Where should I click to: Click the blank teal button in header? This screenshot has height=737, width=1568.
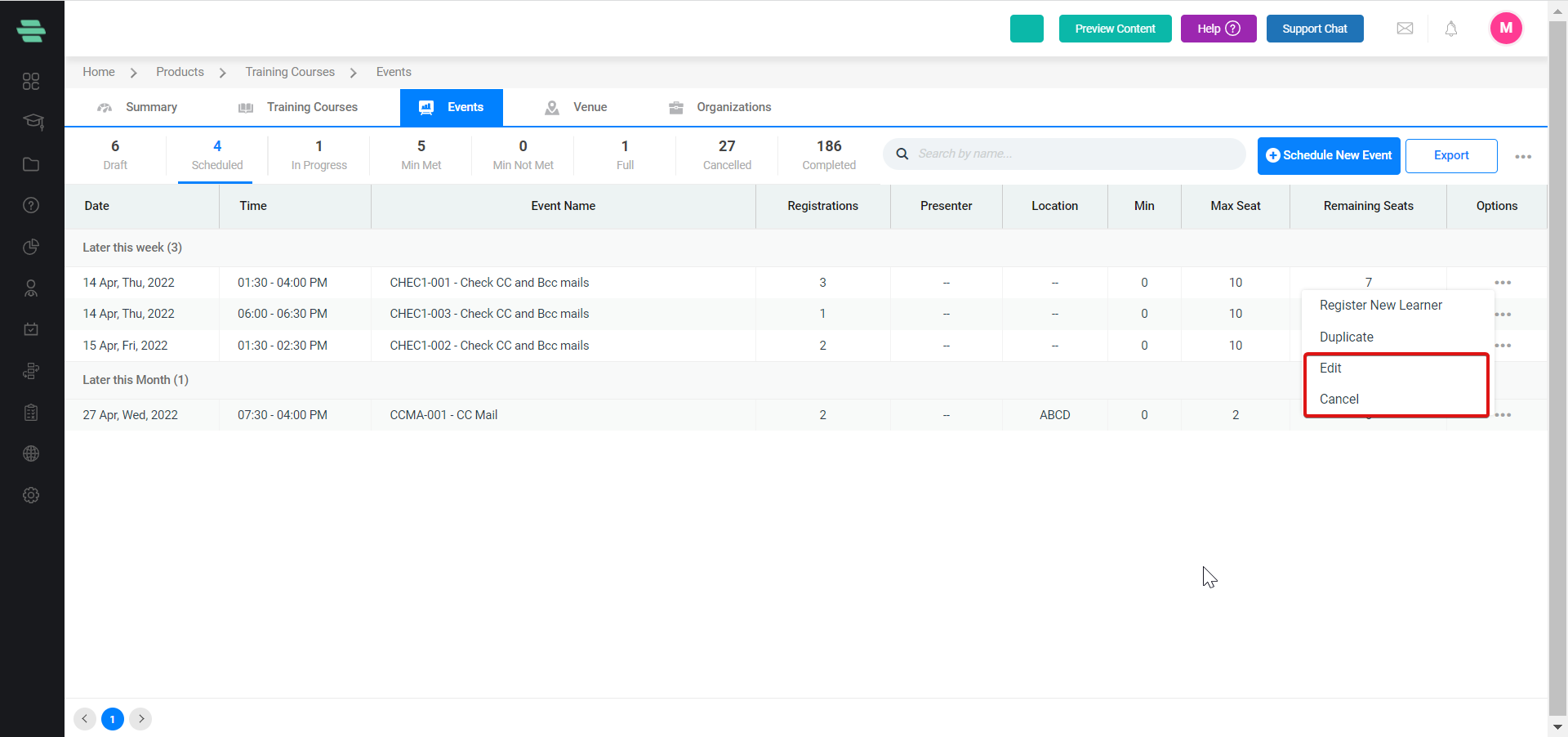pos(1027,29)
